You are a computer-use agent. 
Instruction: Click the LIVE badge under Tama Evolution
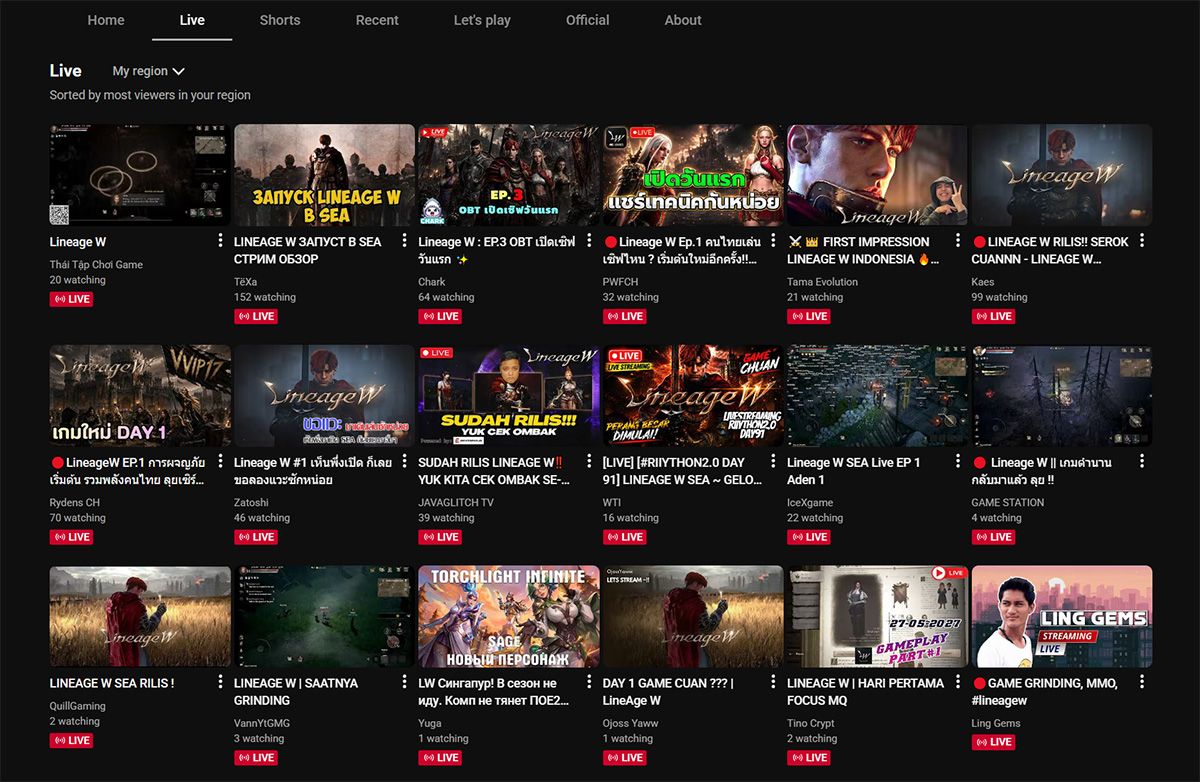pyautogui.click(x=808, y=316)
